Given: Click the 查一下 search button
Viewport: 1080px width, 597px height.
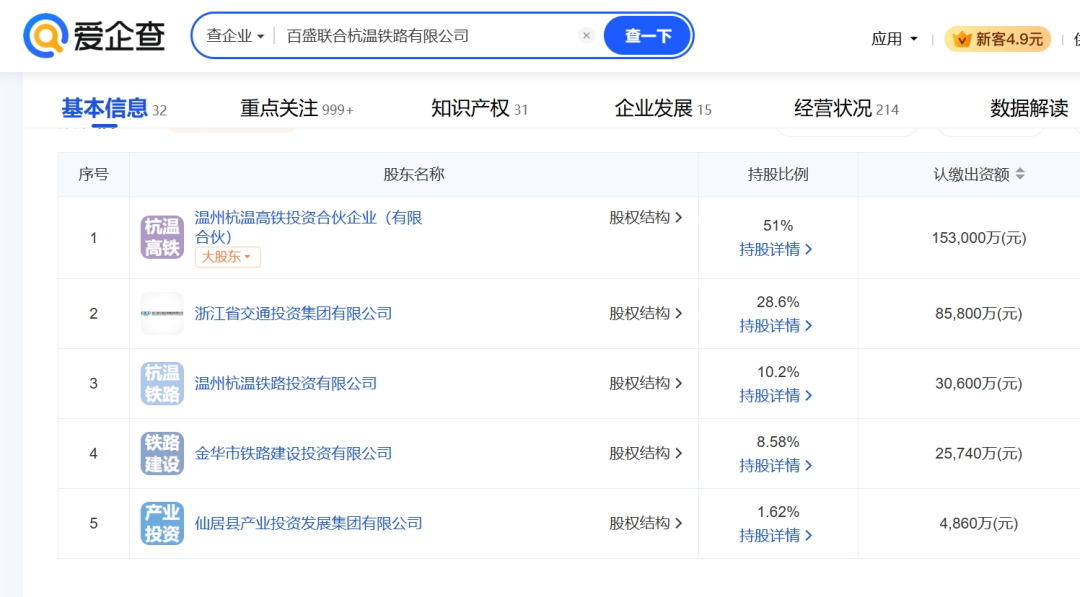Looking at the screenshot, I should [x=647, y=36].
